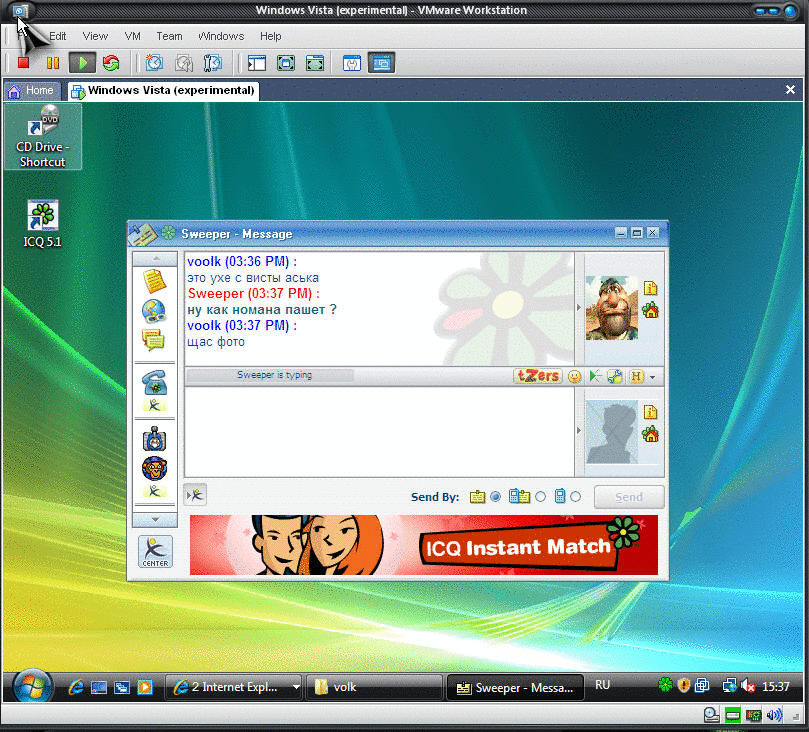809x732 pixels.
Task: Open the Help menu
Action: coord(270,36)
